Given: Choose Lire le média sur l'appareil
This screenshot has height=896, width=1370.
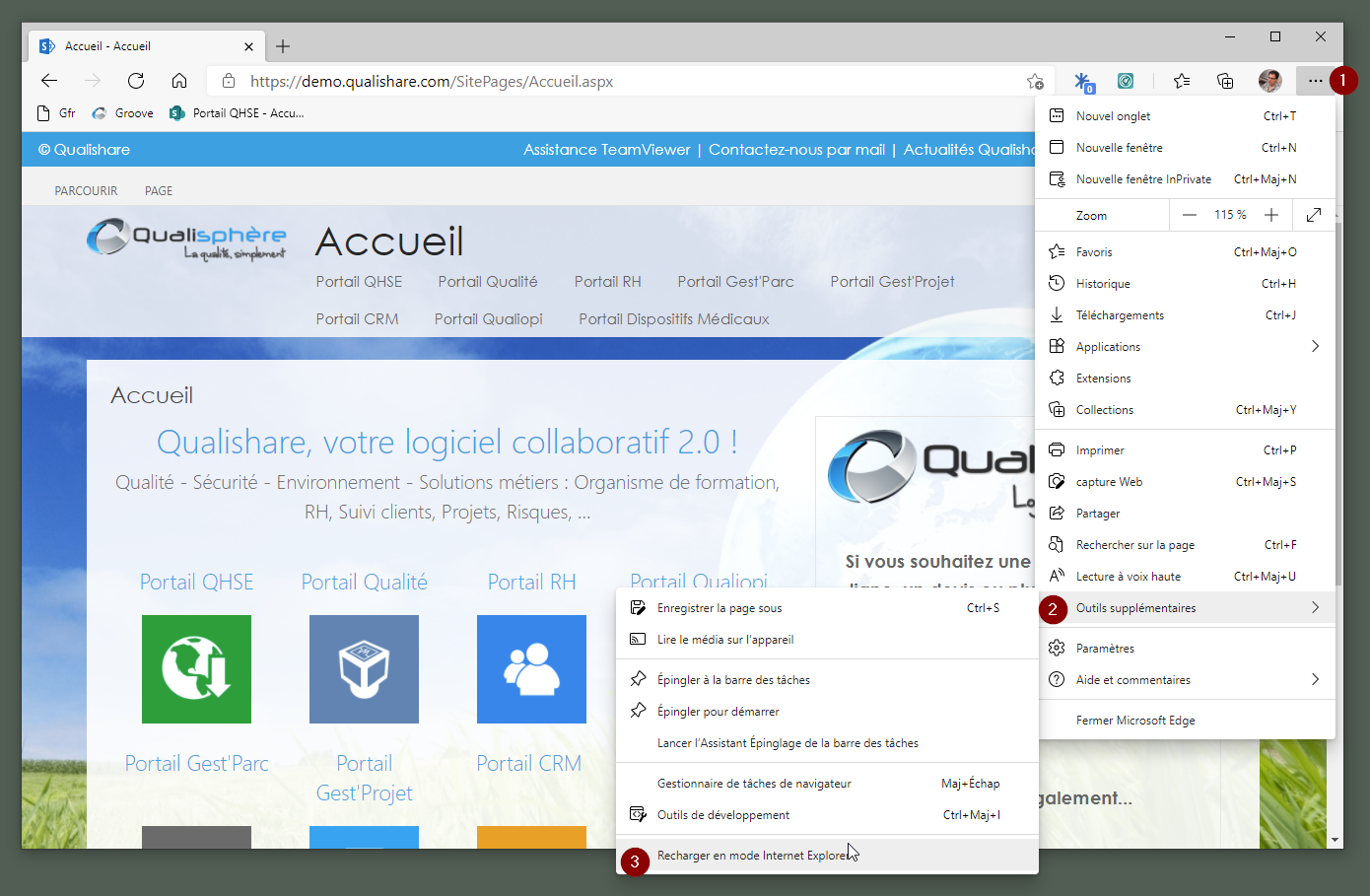Looking at the screenshot, I should (x=827, y=640).
